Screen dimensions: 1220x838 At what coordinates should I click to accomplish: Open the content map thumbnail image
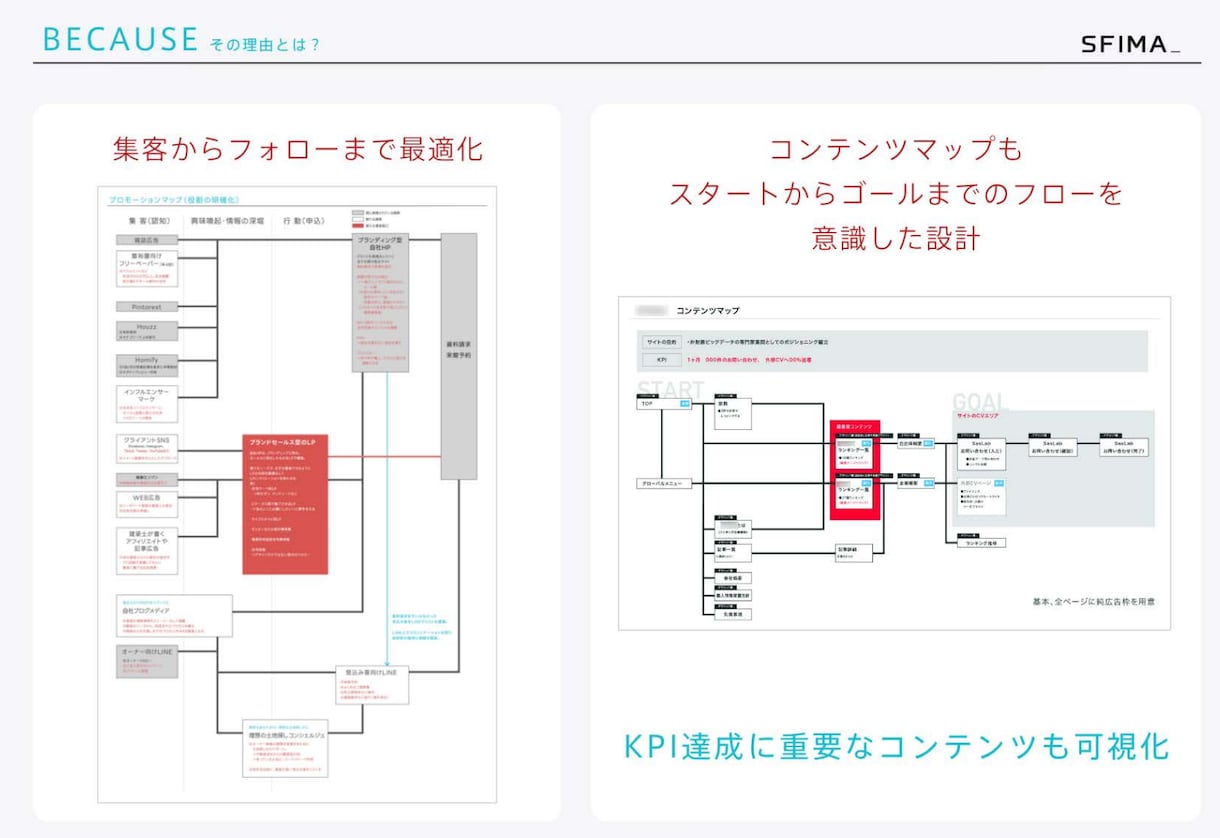pyautogui.click(x=894, y=463)
